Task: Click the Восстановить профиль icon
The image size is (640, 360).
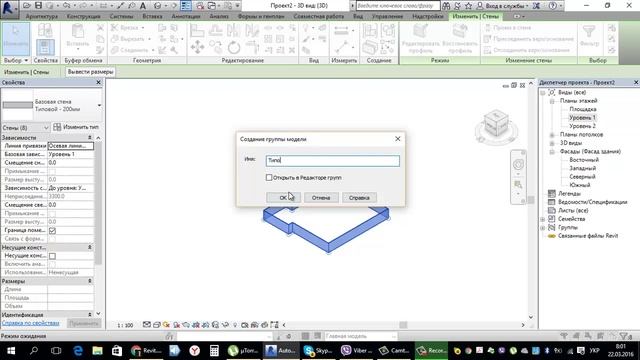Action: (x=460, y=31)
